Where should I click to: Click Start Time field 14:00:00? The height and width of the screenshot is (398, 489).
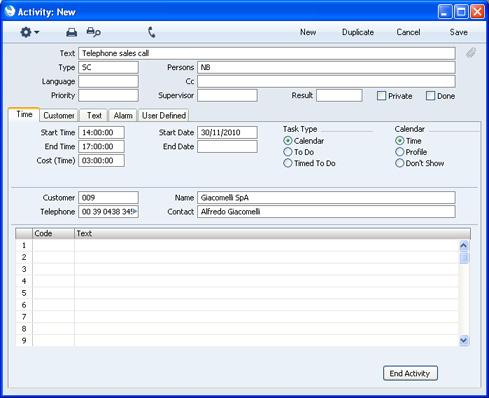101,132
